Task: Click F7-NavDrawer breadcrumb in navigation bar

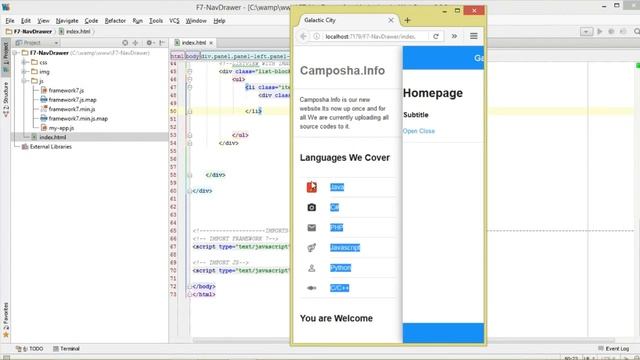Action: coord(29,31)
